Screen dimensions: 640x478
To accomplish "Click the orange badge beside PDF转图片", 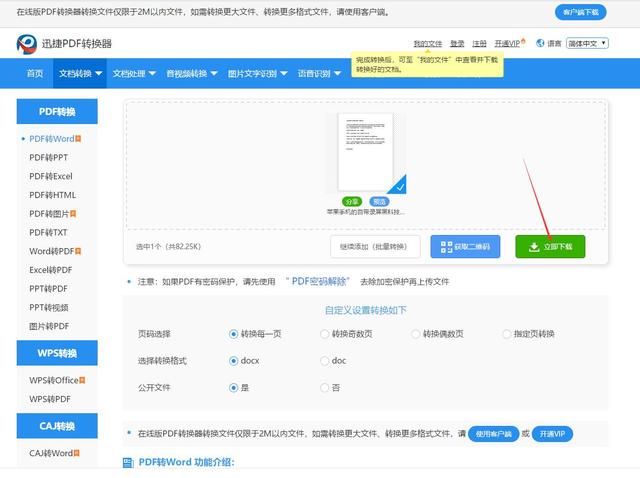I will click(73, 214).
